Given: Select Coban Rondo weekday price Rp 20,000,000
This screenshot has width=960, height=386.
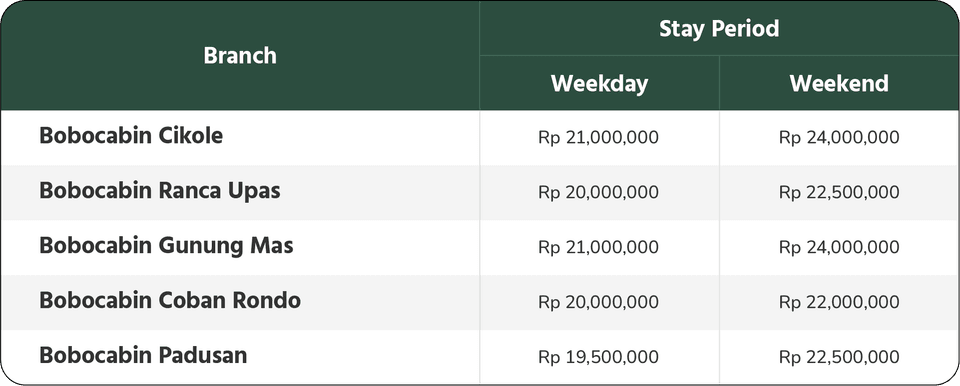Looking at the screenshot, I should click(599, 302).
